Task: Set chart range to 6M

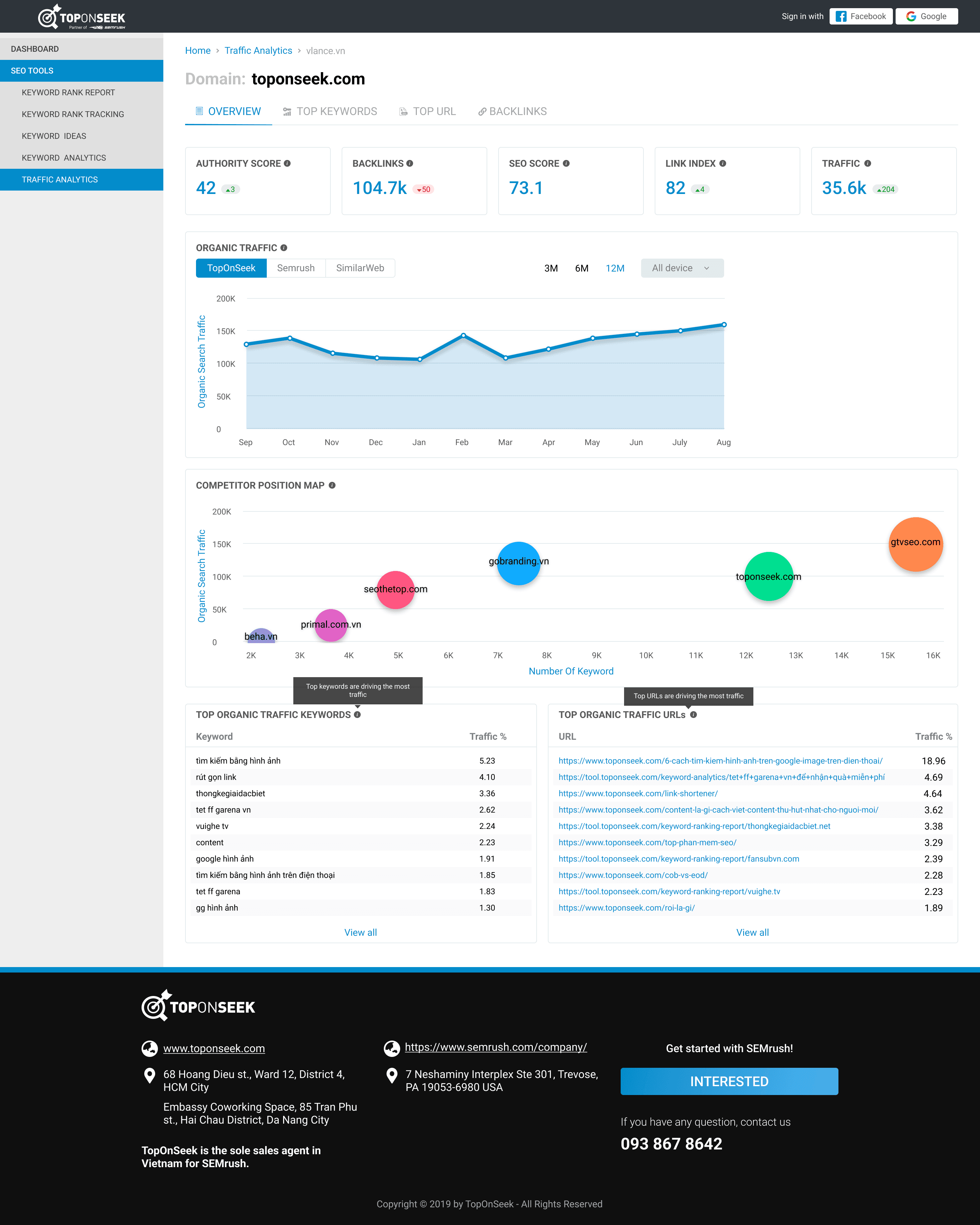Action: click(x=582, y=268)
